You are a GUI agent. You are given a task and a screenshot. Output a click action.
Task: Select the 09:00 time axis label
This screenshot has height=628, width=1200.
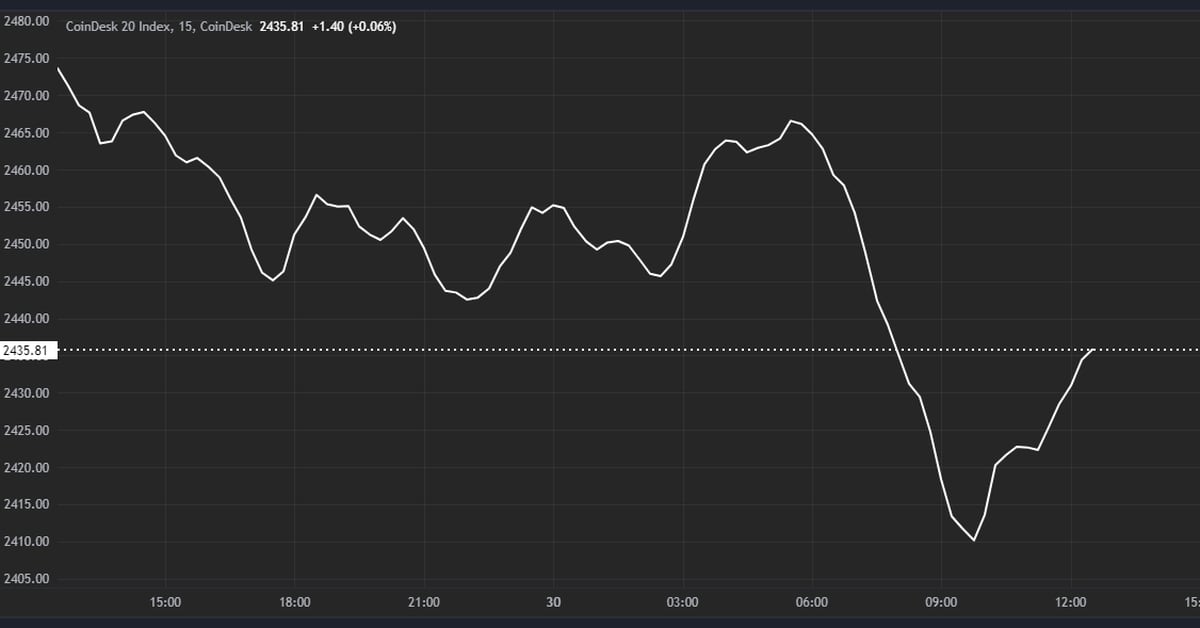[x=940, y=602]
